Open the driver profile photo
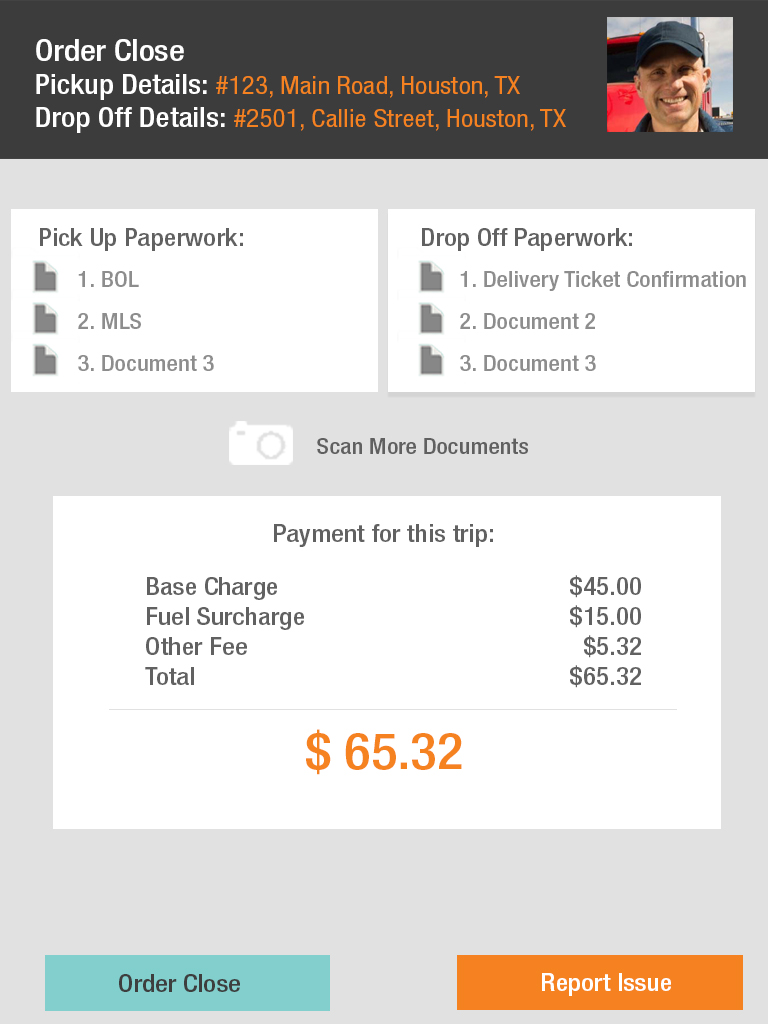The height and width of the screenshot is (1024, 768). tap(669, 74)
